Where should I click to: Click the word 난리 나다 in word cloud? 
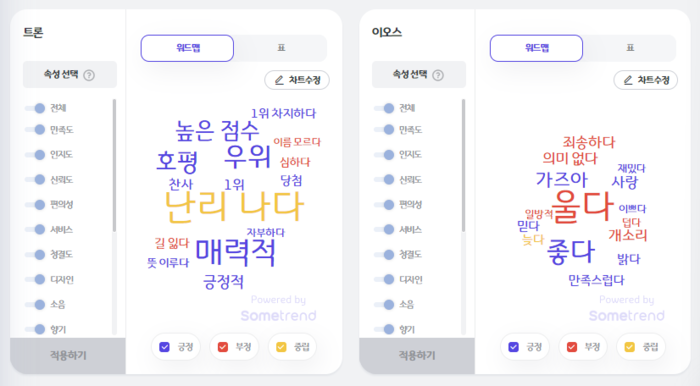pos(234,207)
